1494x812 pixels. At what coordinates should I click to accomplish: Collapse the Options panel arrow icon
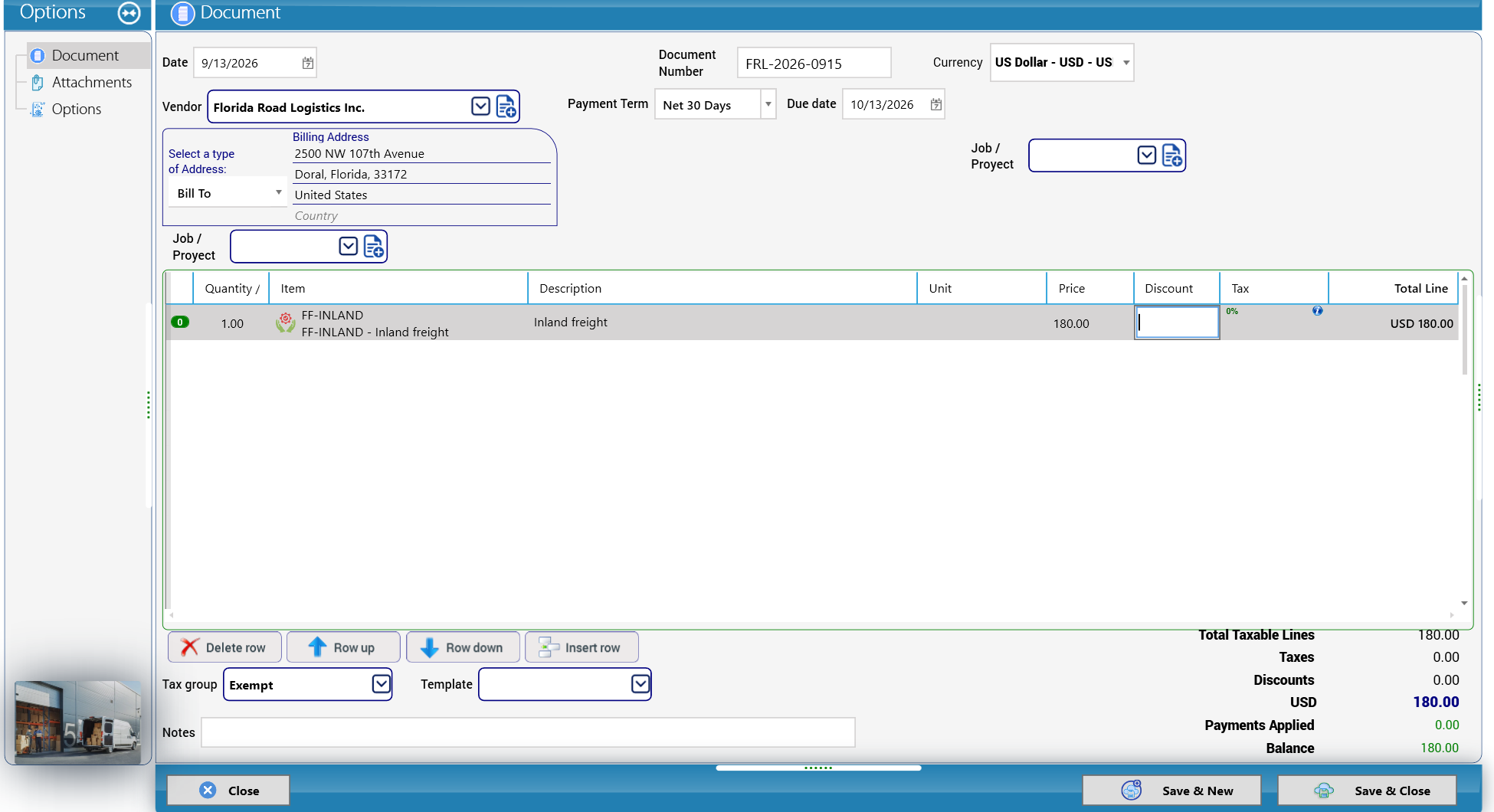129,13
